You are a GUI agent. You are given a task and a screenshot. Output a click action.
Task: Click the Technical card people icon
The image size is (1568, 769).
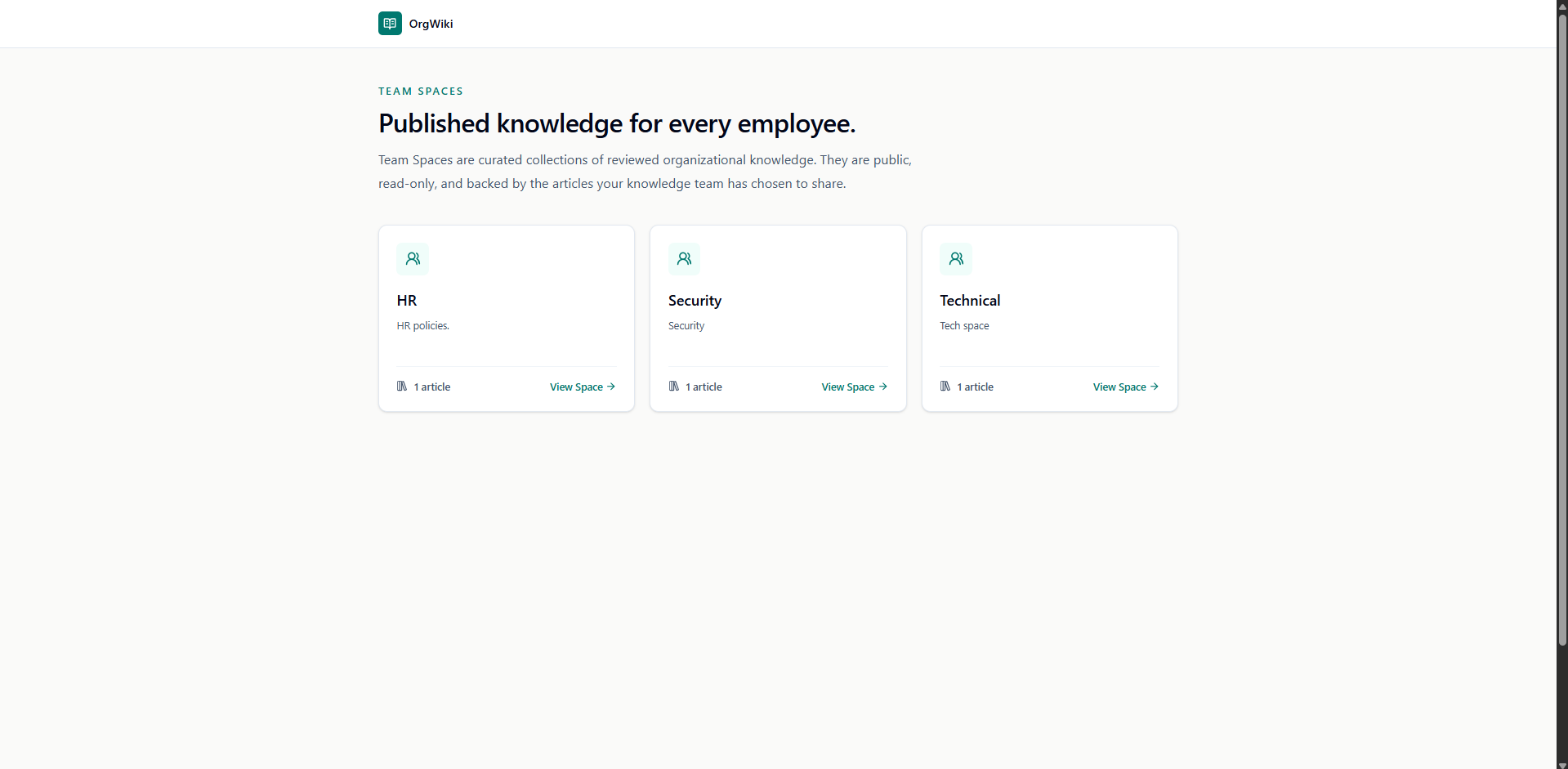click(x=956, y=259)
